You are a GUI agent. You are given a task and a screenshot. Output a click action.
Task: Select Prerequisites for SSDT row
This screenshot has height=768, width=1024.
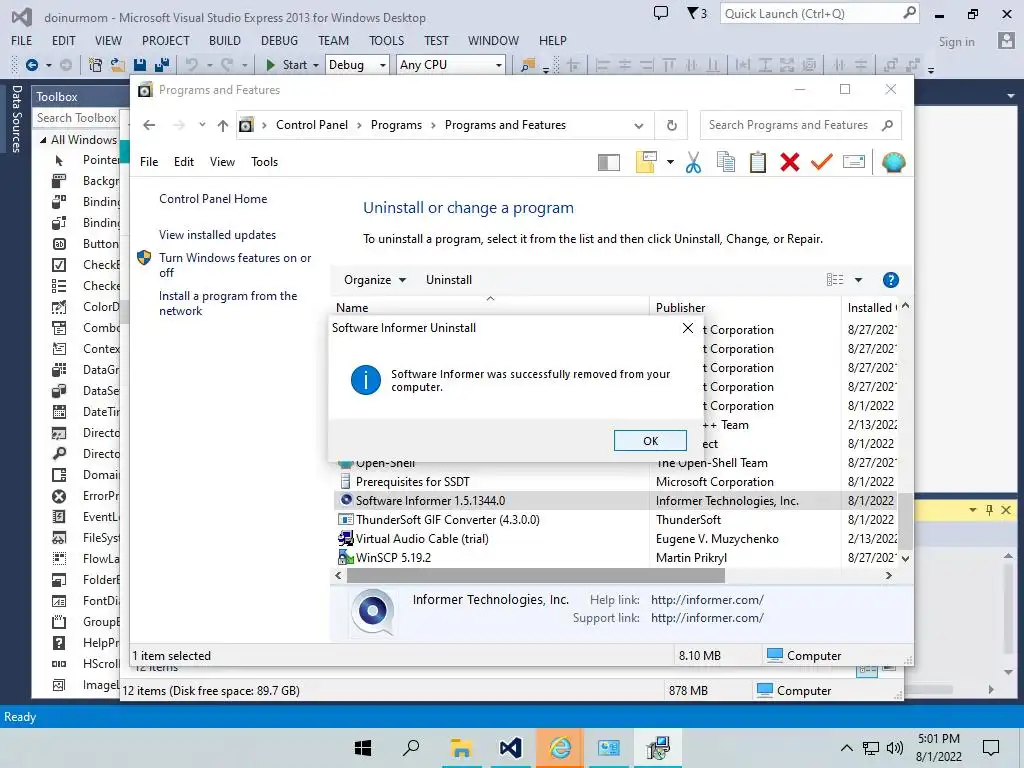coord(614,482)
